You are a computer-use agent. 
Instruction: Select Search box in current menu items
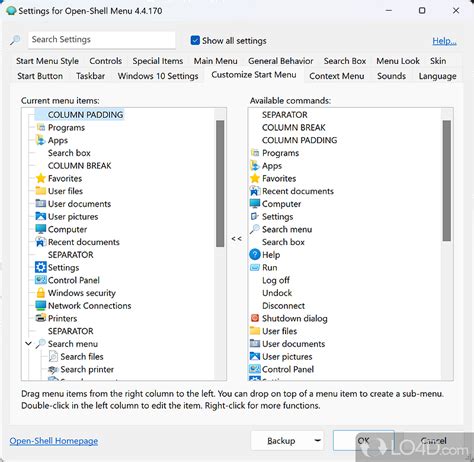tap(69, 153)
